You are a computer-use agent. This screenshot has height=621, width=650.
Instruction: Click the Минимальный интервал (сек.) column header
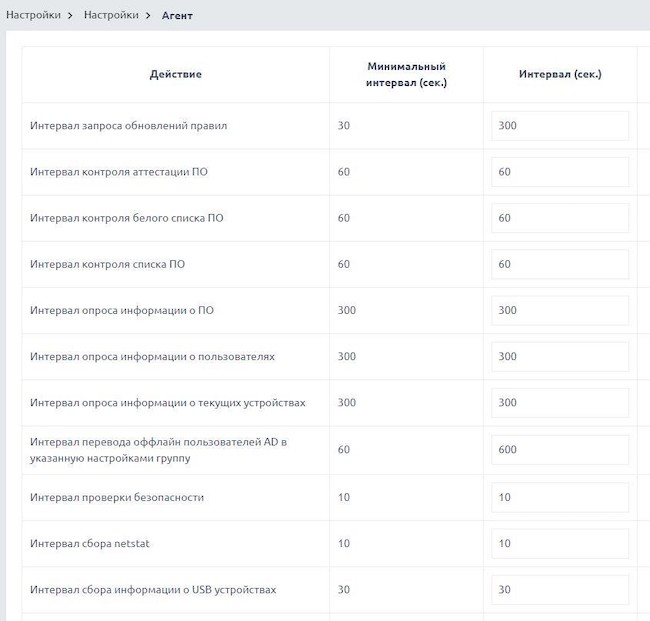click(x=406, y=74)
